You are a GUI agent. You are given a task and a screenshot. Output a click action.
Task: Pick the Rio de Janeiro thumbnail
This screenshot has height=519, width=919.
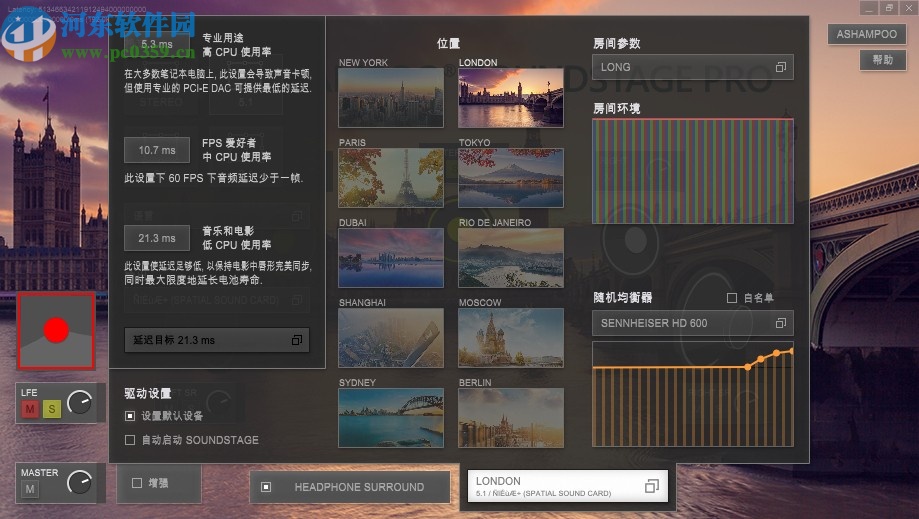(510, 258)
